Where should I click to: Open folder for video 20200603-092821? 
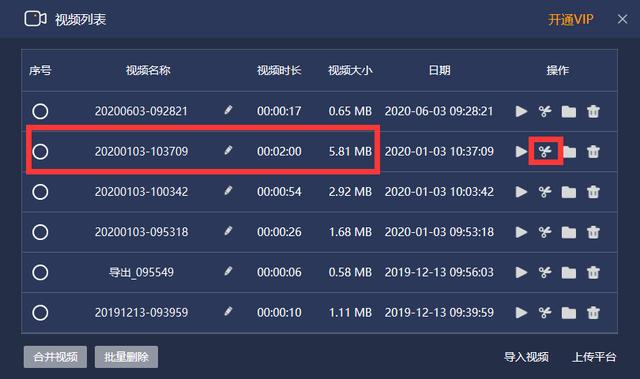[x=569, y=111]
